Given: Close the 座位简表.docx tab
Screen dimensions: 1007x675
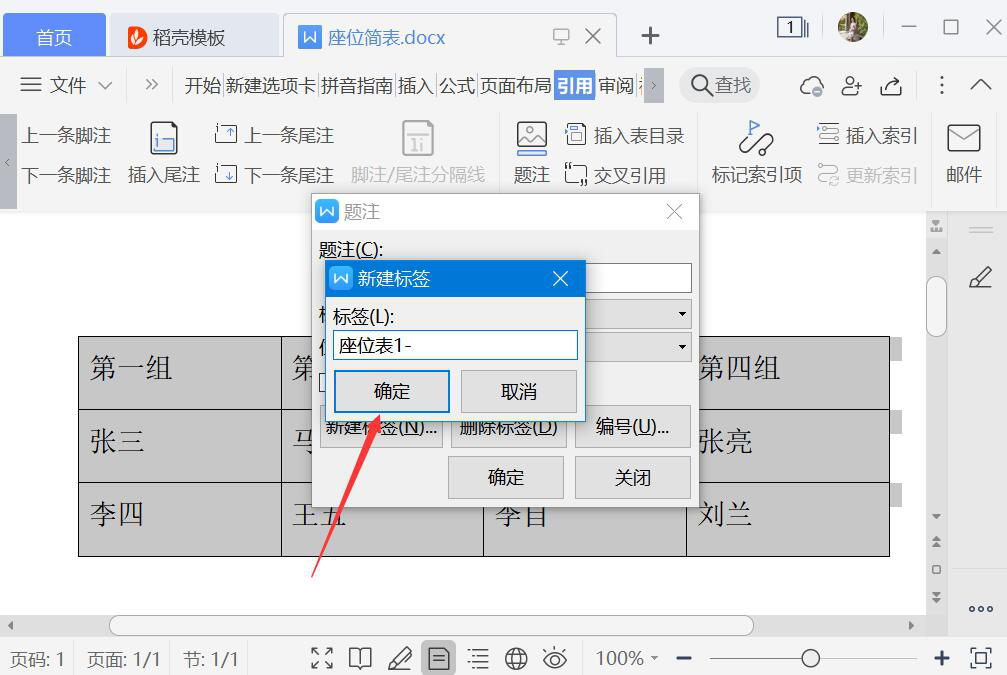Looking at the screenshot, I should point(593,37).
